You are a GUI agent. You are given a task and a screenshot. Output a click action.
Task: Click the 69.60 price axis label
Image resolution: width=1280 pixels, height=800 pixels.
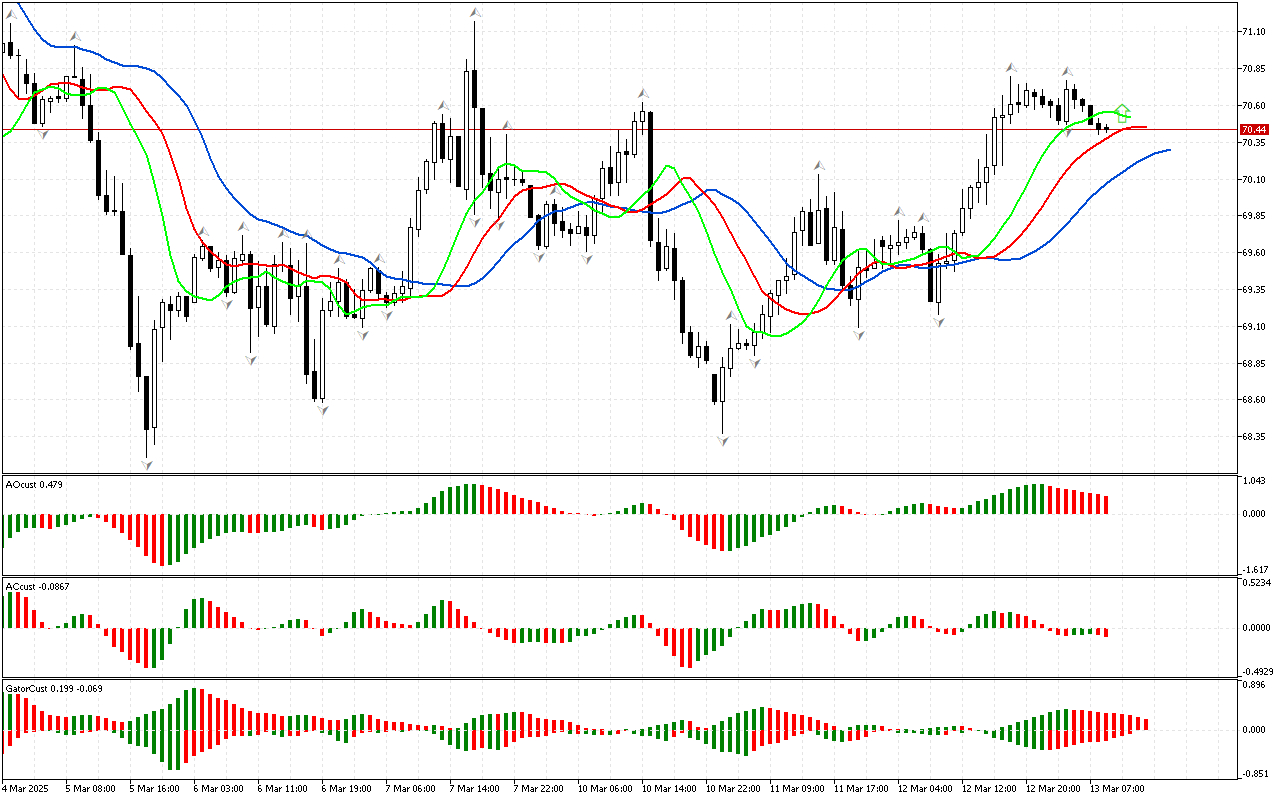point(1253,253)
